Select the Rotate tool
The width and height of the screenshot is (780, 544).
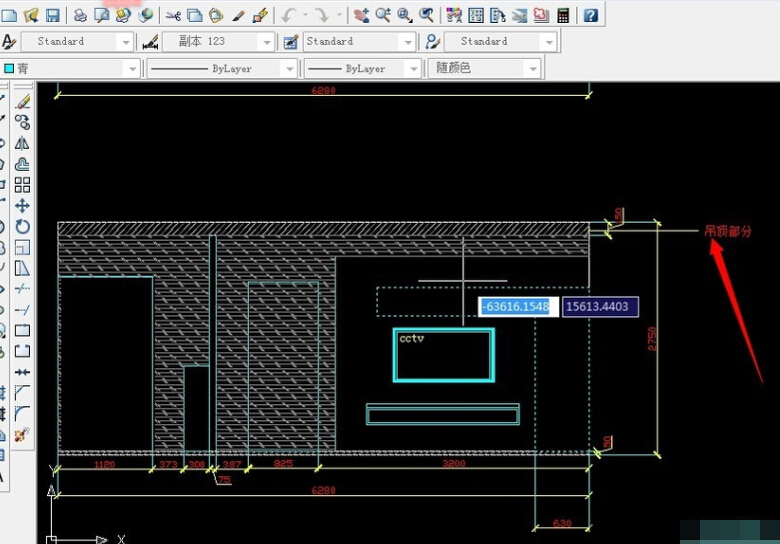[22, 226]
